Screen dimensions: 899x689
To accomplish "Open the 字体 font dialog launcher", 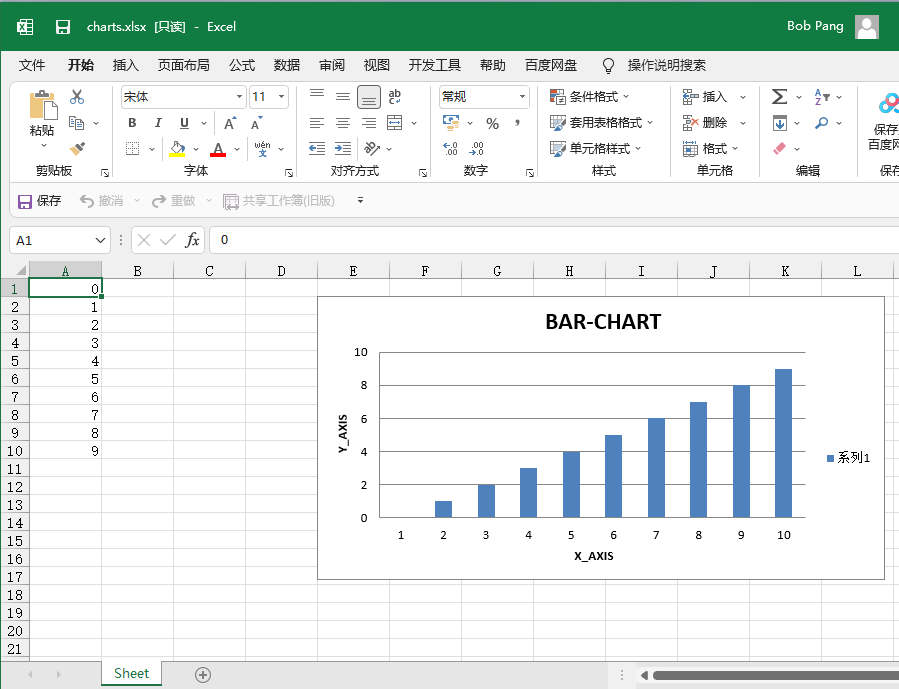I will tap(289, 173).
